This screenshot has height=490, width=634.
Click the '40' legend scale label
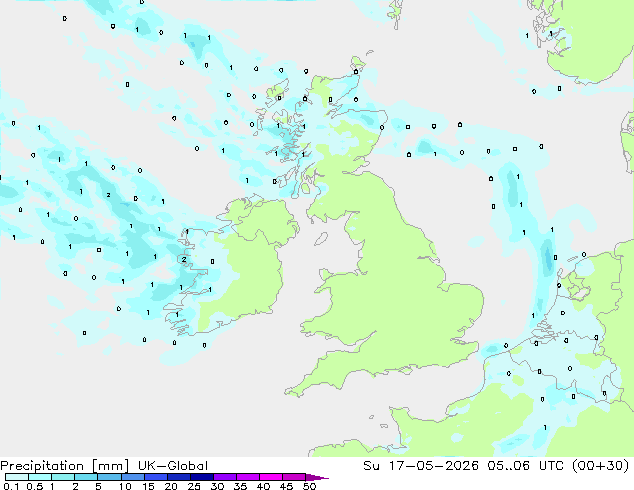(x=263, y=486)
